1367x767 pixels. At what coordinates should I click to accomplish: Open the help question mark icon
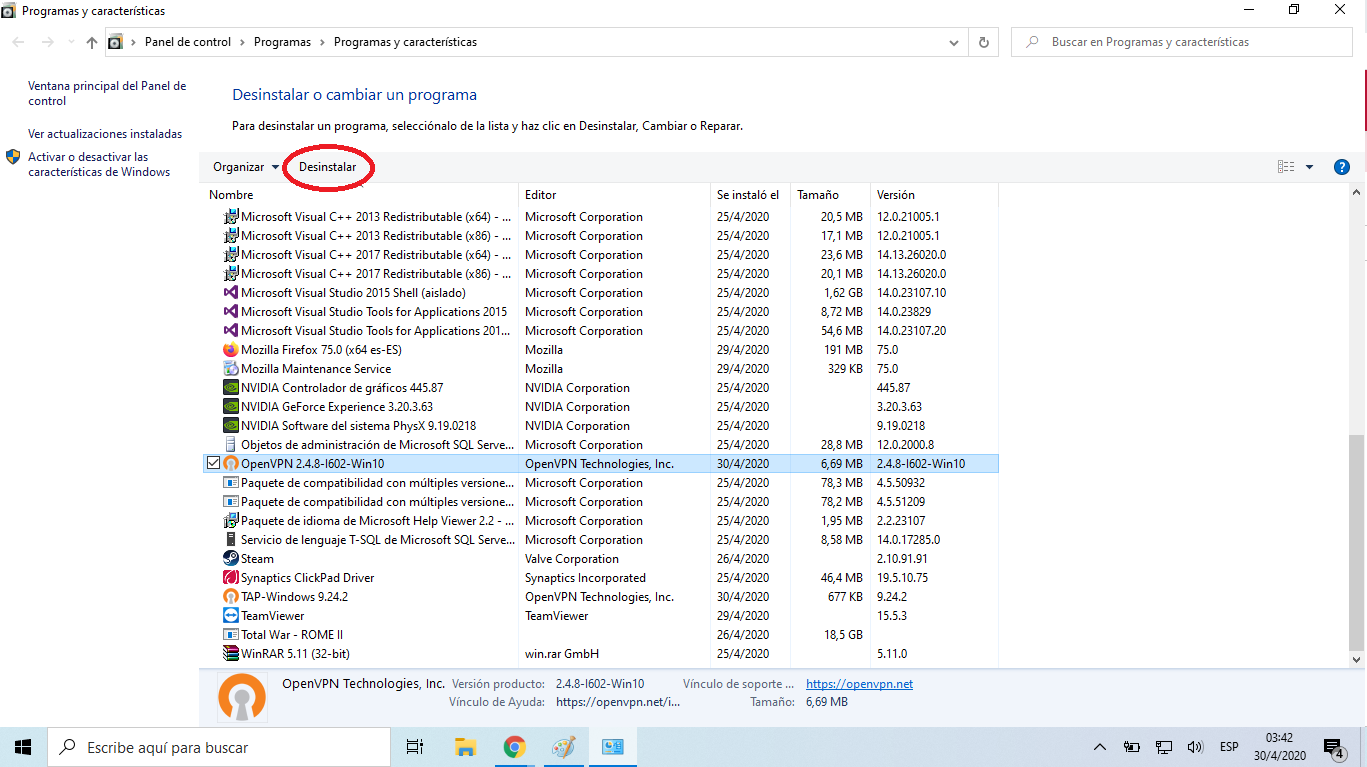point(1342,167)
